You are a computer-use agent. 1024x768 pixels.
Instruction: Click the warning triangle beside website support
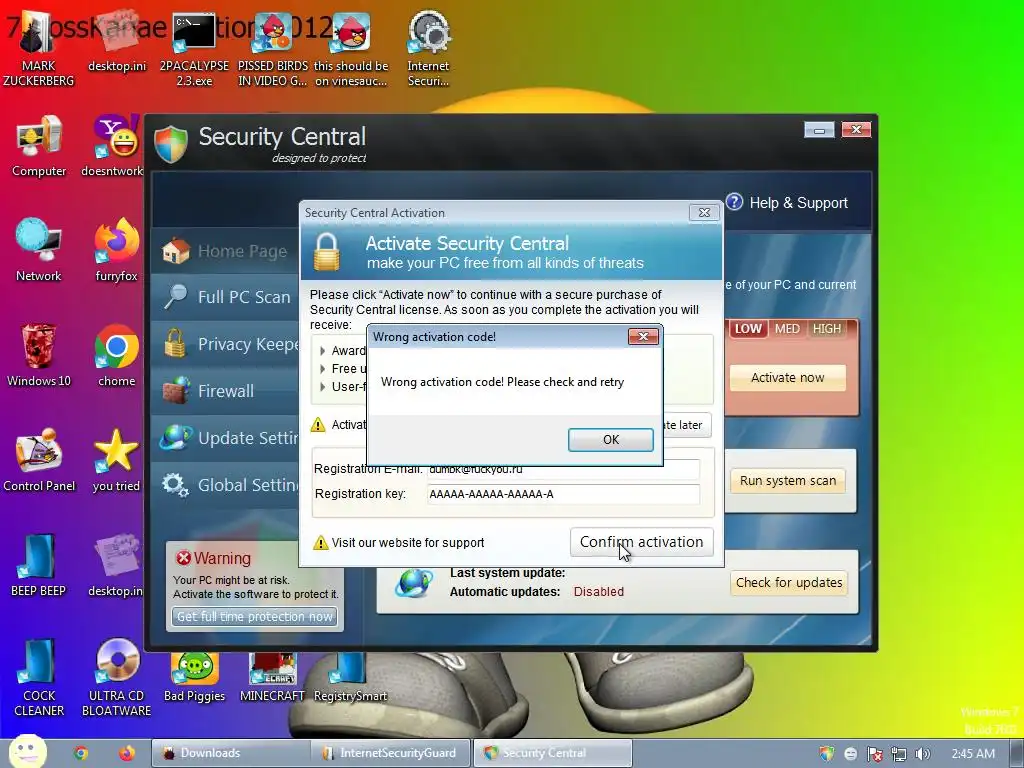tap(320, 543)
